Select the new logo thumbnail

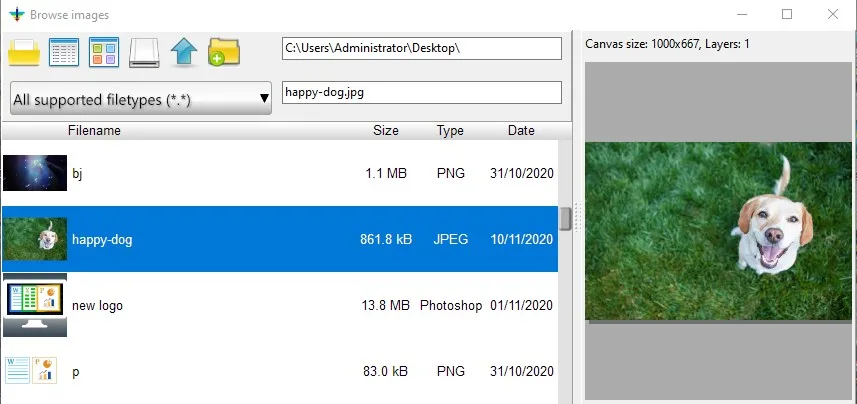click(35, 305)
